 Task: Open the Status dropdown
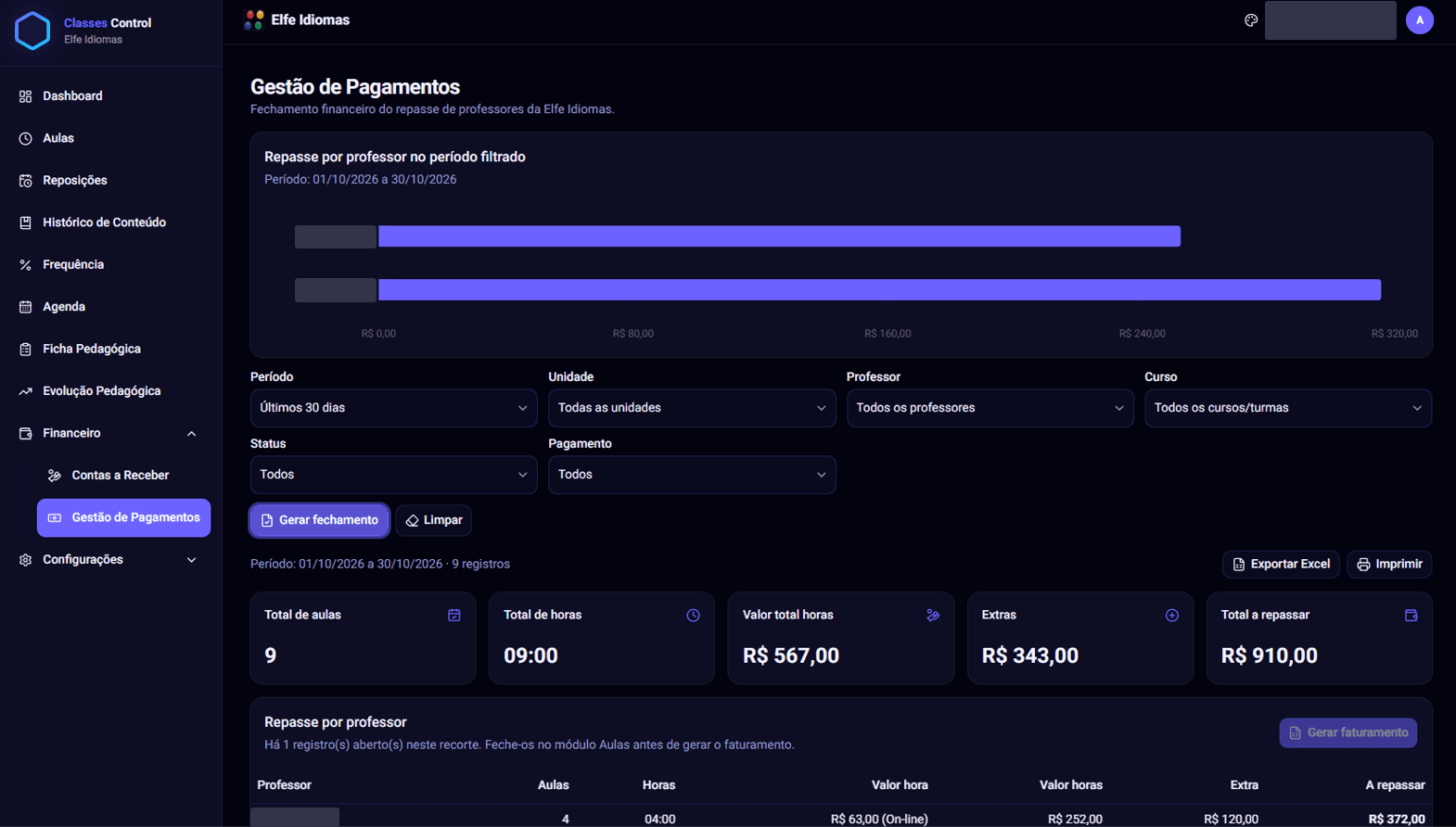click(393, 475)
